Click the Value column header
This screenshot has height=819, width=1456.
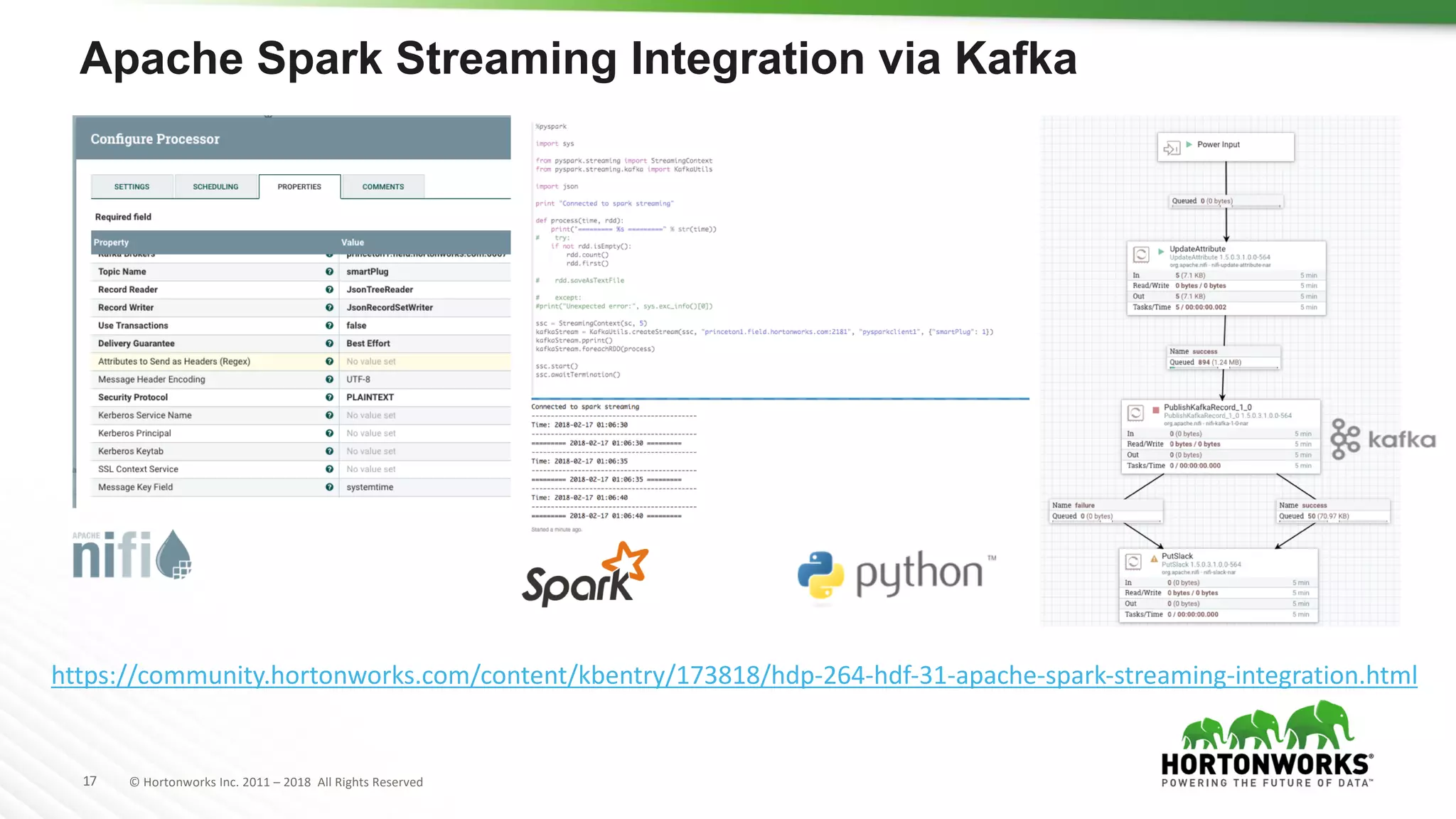(425, 242)
